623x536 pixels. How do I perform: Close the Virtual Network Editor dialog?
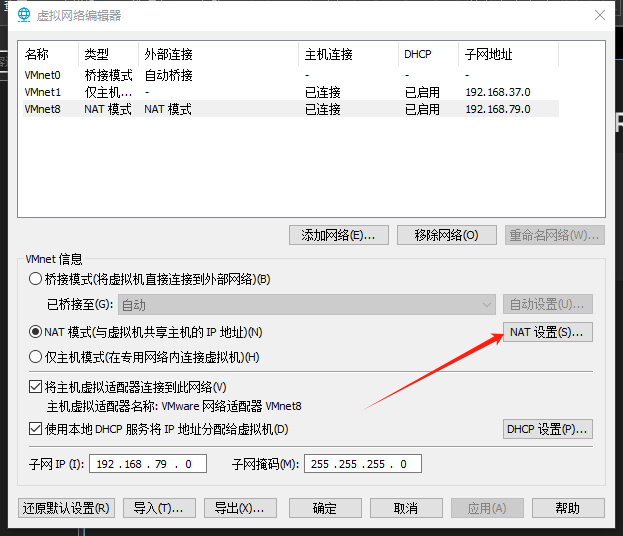point(600,15)
